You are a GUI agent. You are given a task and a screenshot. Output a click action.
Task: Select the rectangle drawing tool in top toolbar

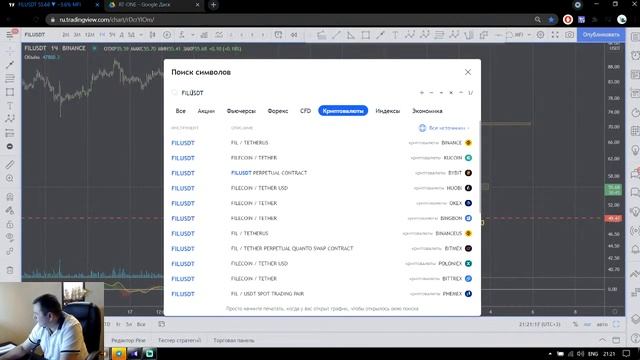366,35
